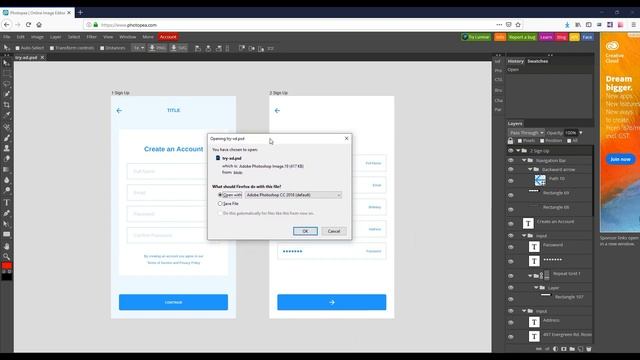Open the File menu
Screen dimensions: 640x360
pyautogui.click(x=7, y=37)
